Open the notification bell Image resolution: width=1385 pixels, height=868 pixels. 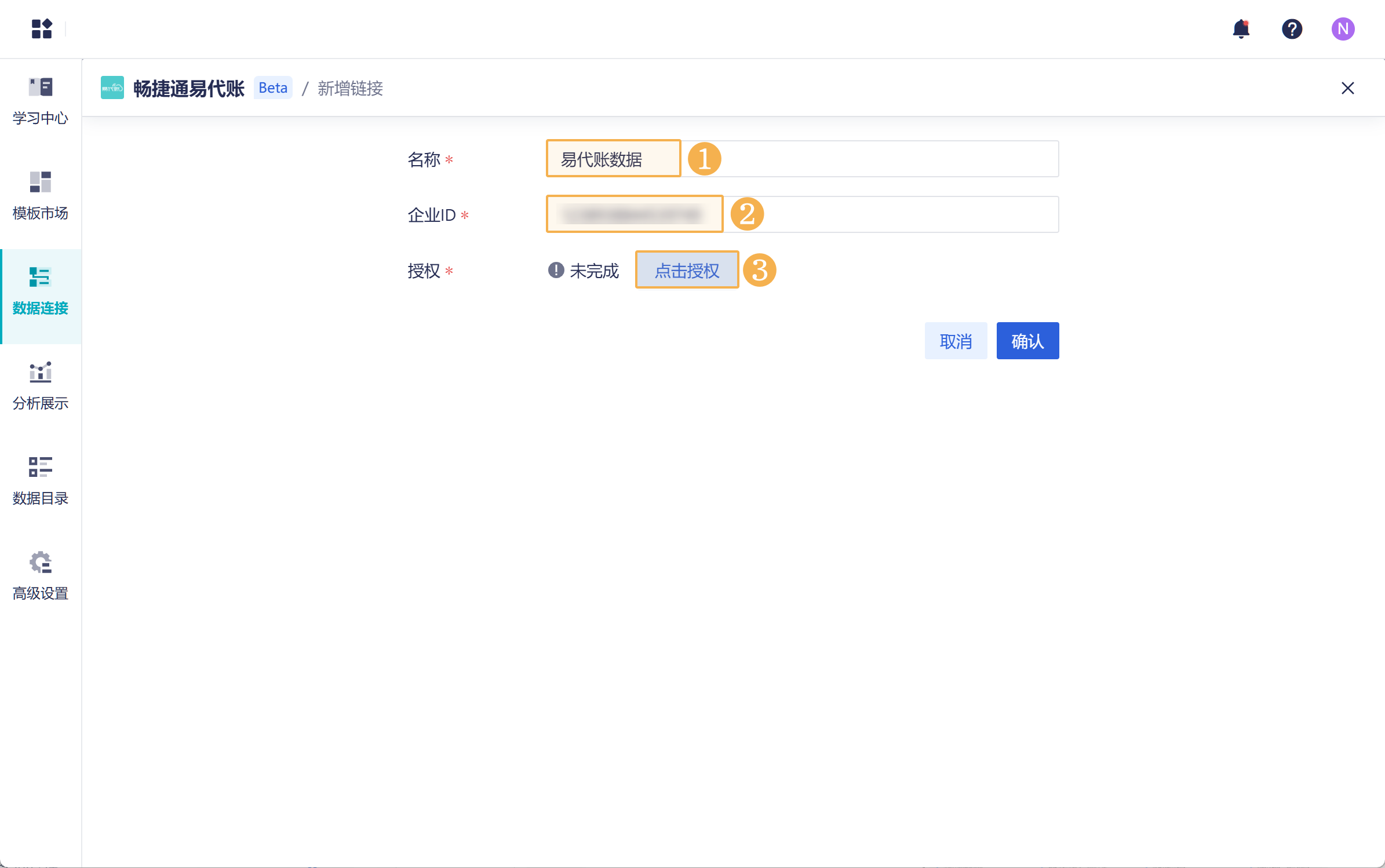[1240, 28]
